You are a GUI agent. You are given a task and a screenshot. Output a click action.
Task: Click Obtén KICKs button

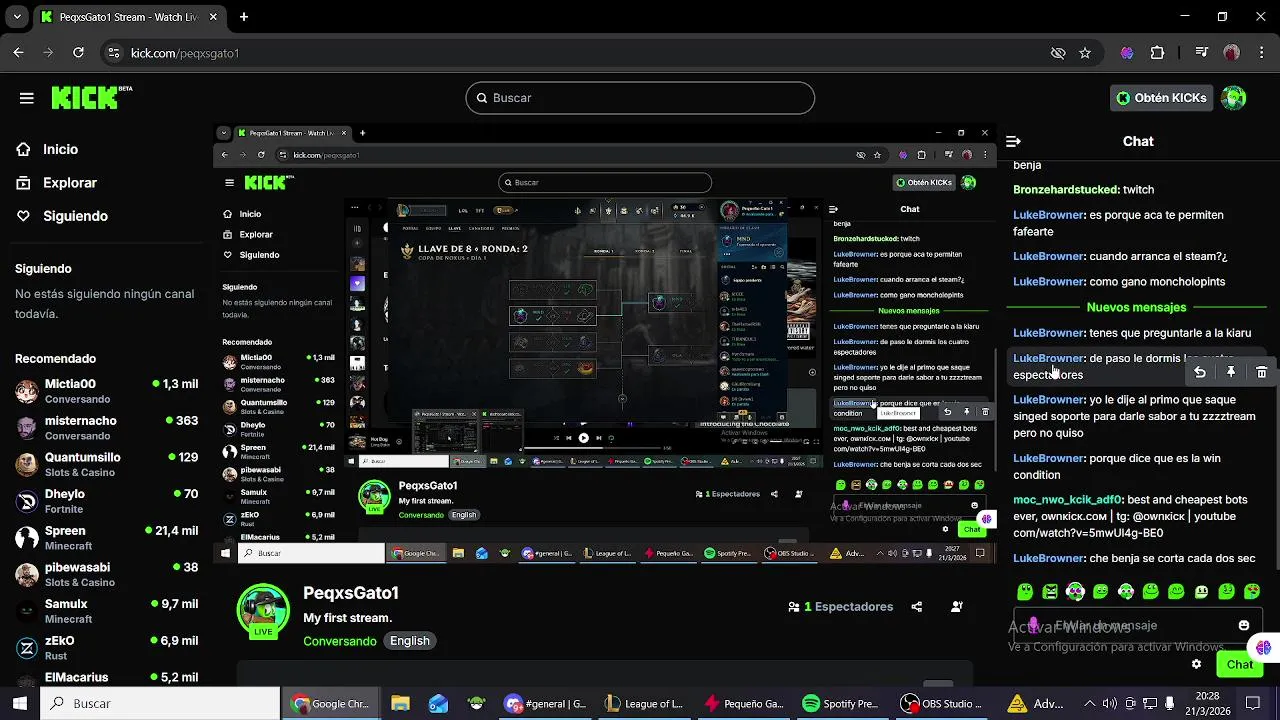pyautogui.click(x=1161, y=98)
